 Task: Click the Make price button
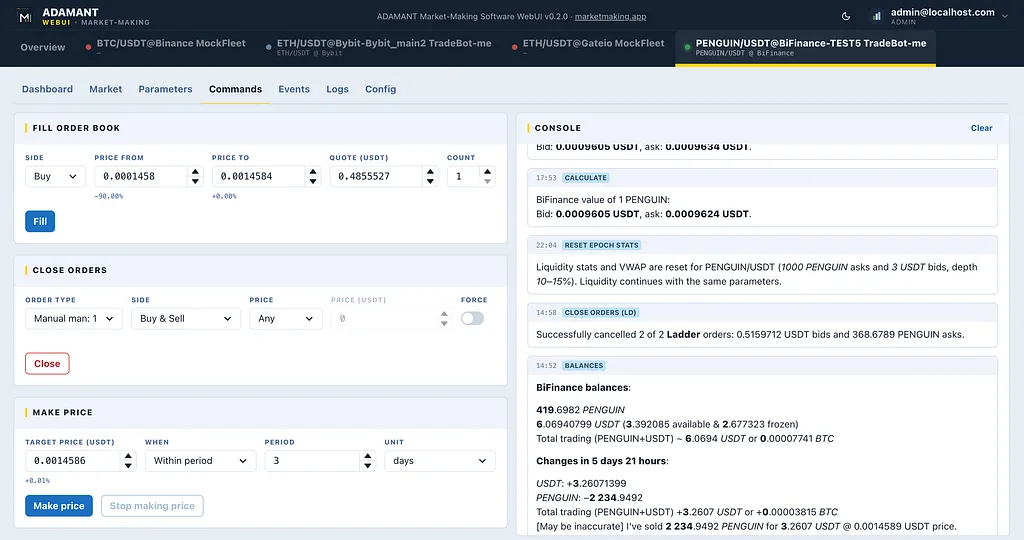coord(59,506)
